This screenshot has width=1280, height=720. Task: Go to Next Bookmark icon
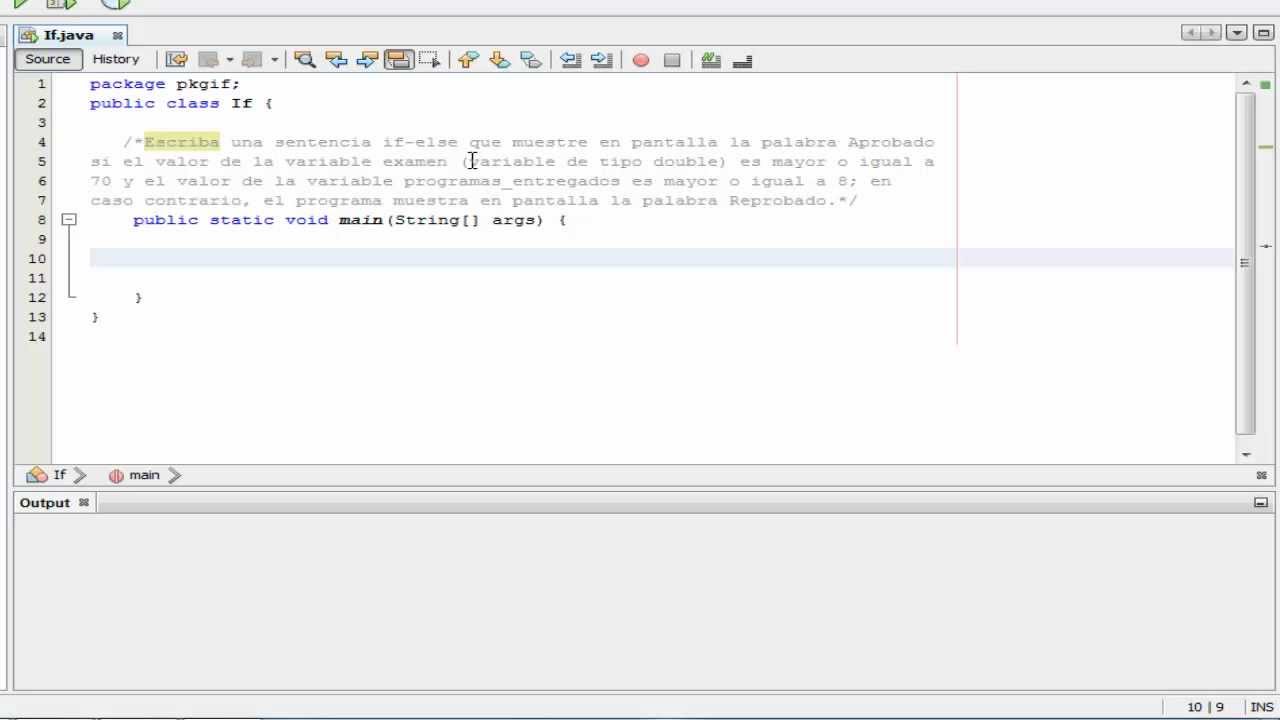point(499,60)
